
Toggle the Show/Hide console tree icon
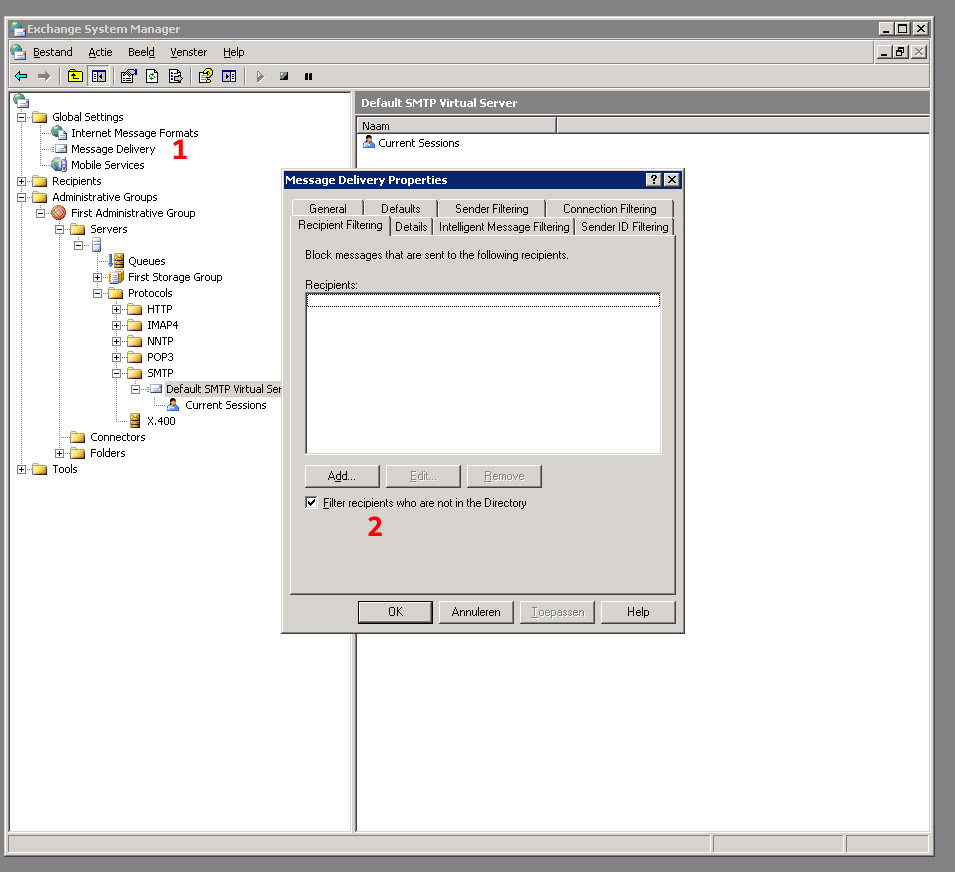click(x=99, y=76)
